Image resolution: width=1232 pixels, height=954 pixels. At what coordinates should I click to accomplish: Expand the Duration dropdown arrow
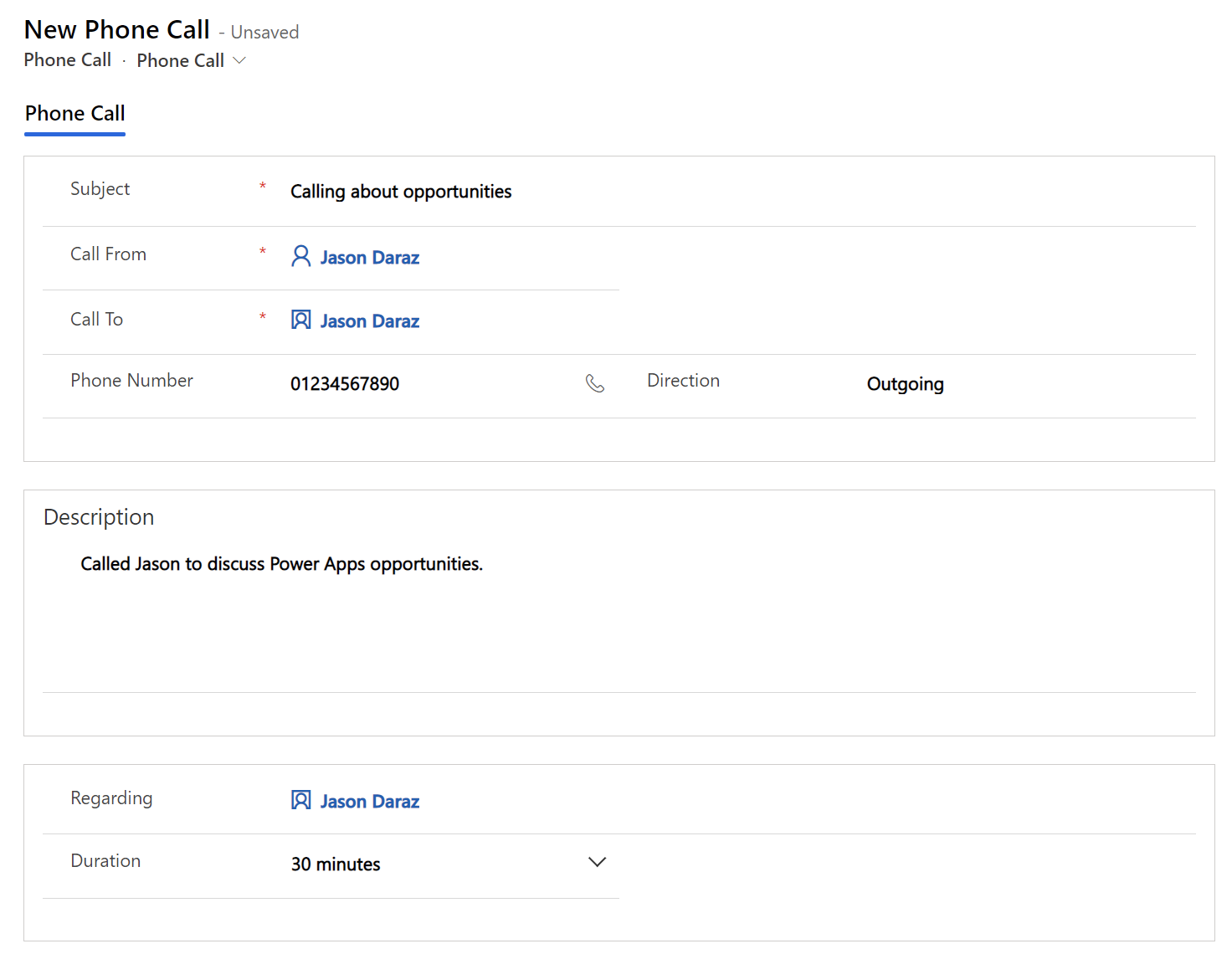(597, 862)
